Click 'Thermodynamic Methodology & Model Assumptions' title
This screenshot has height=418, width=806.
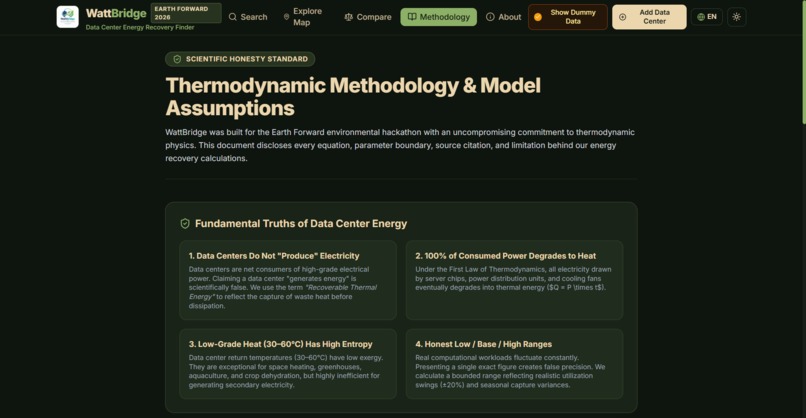pyautogui.click(x=353, y=97)
